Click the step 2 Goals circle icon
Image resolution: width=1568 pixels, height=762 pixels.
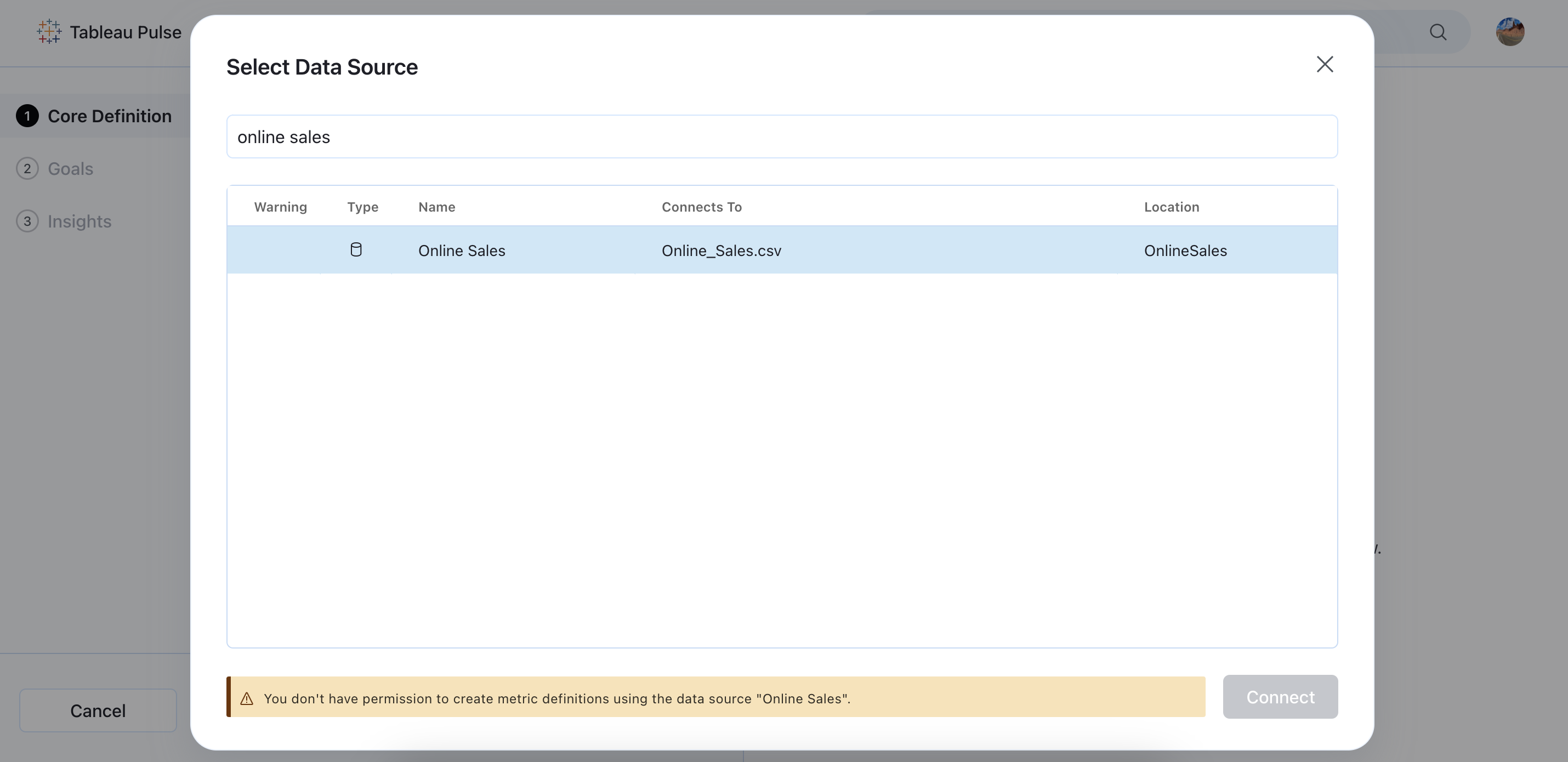click(27, 169)
